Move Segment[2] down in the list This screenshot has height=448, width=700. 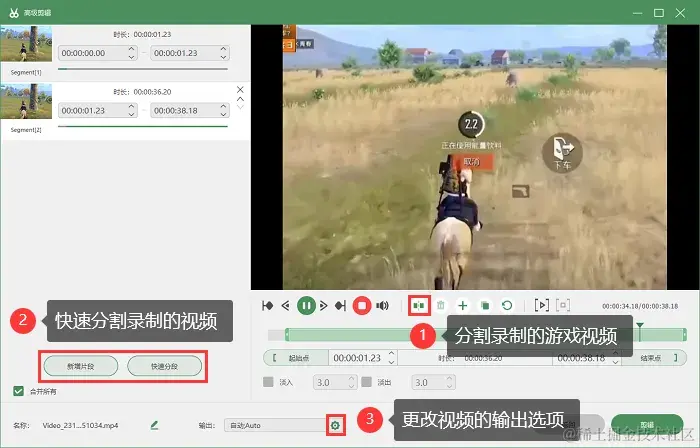pos(240,107)
